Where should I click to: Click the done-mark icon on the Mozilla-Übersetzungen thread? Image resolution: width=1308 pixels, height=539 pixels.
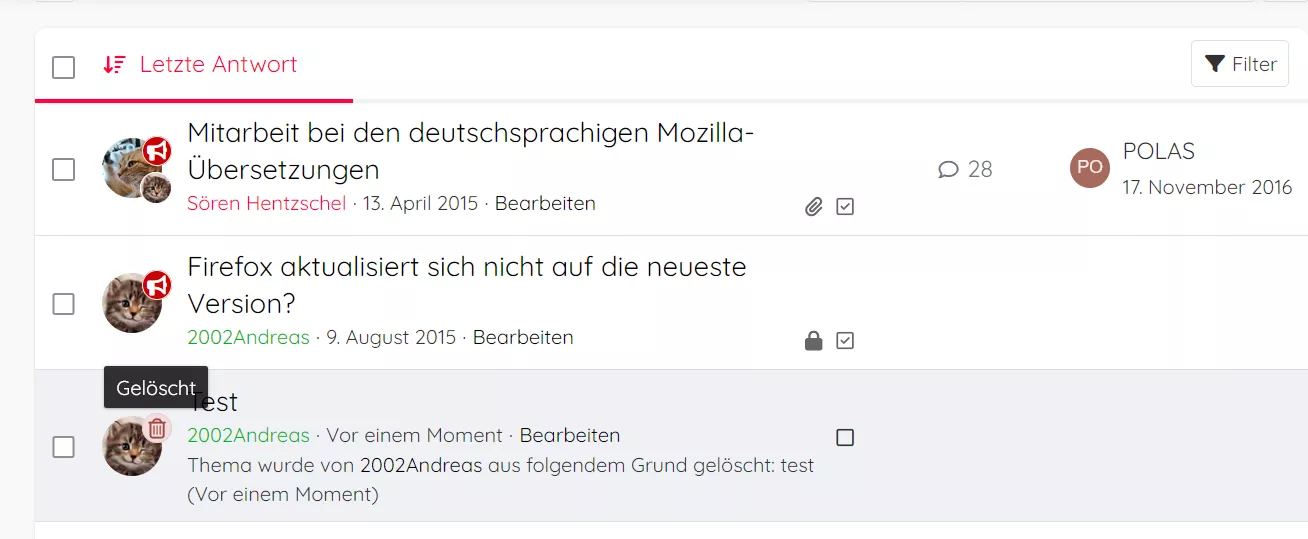tap(845, 207)
